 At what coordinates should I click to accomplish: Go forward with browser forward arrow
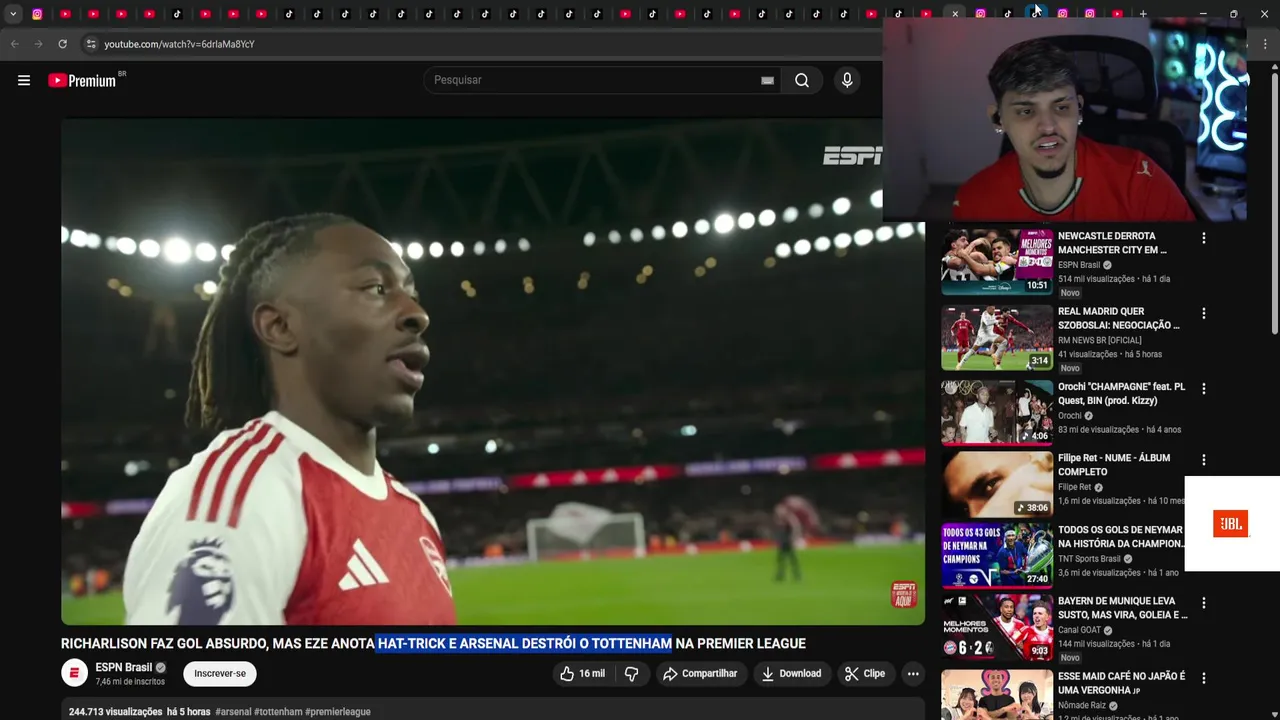[38, 44]
